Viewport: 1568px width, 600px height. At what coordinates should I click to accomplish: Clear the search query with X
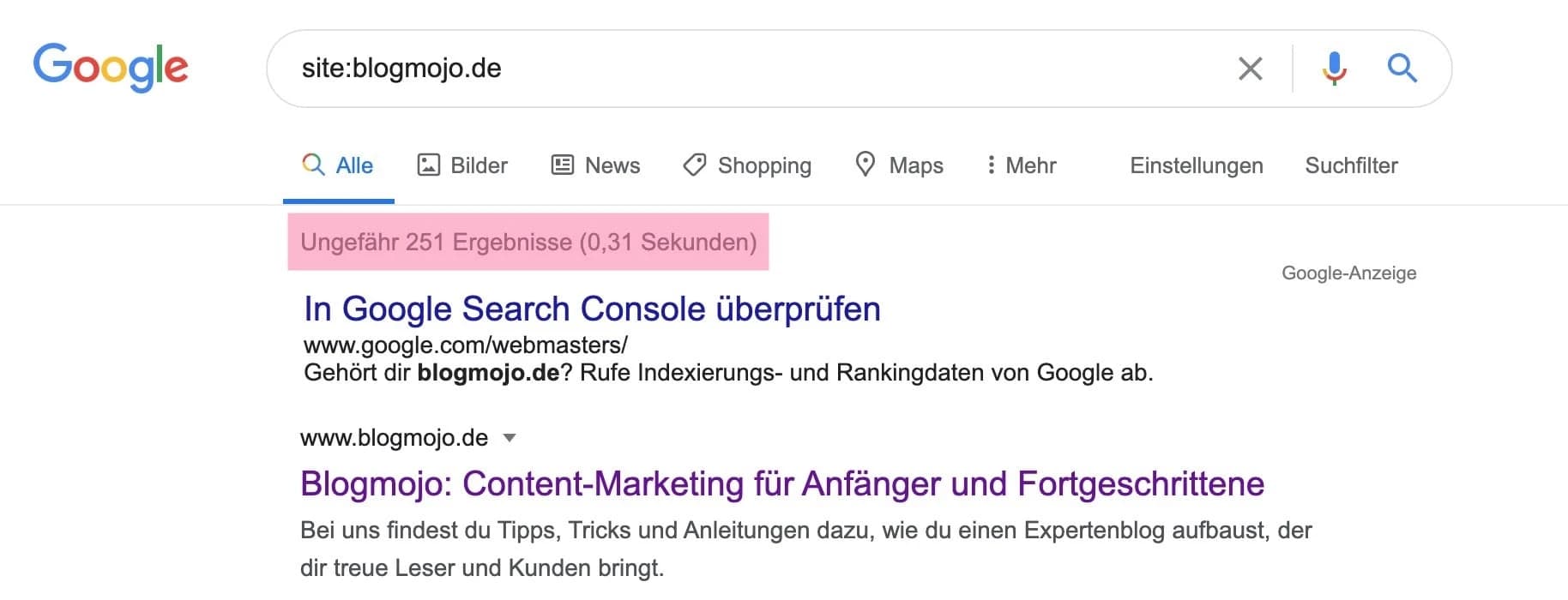tap(1251, 69)
